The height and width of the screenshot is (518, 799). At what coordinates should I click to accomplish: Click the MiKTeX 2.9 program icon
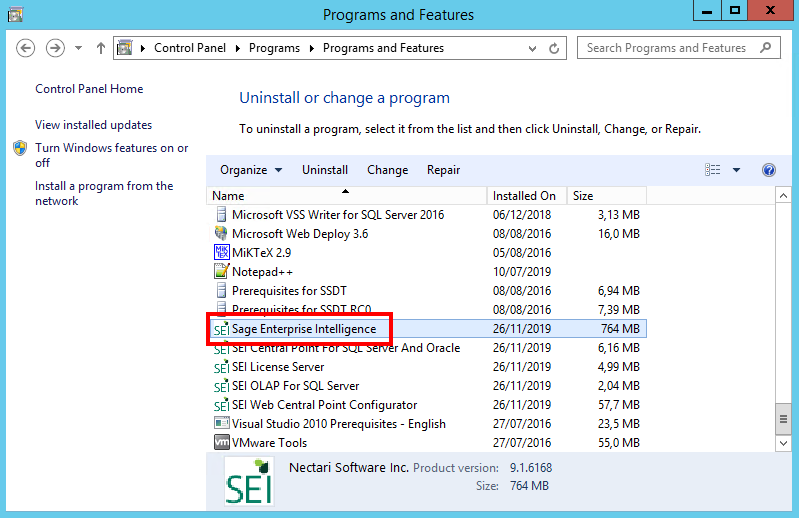click(x=222, y=253)
